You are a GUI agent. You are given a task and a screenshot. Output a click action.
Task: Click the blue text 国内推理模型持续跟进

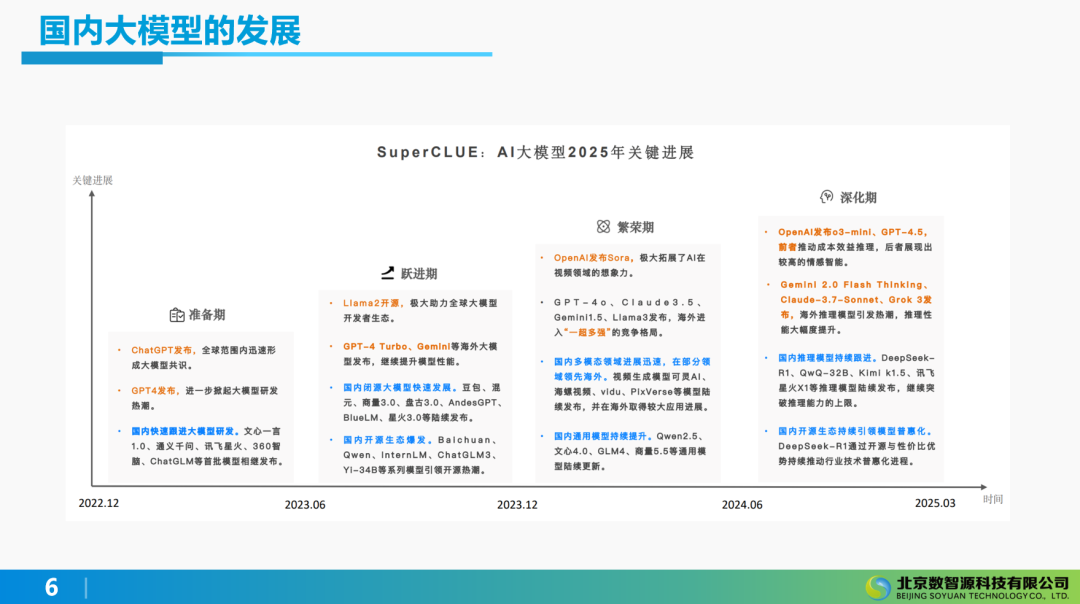(826, 358)
